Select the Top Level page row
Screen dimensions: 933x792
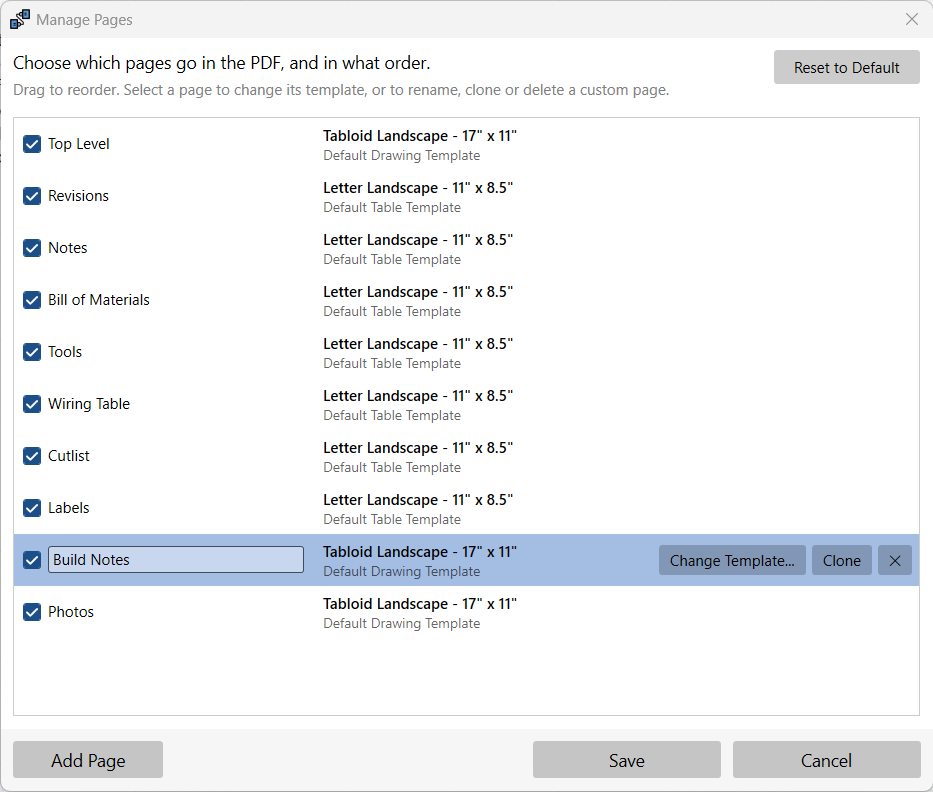pos(466,144)
